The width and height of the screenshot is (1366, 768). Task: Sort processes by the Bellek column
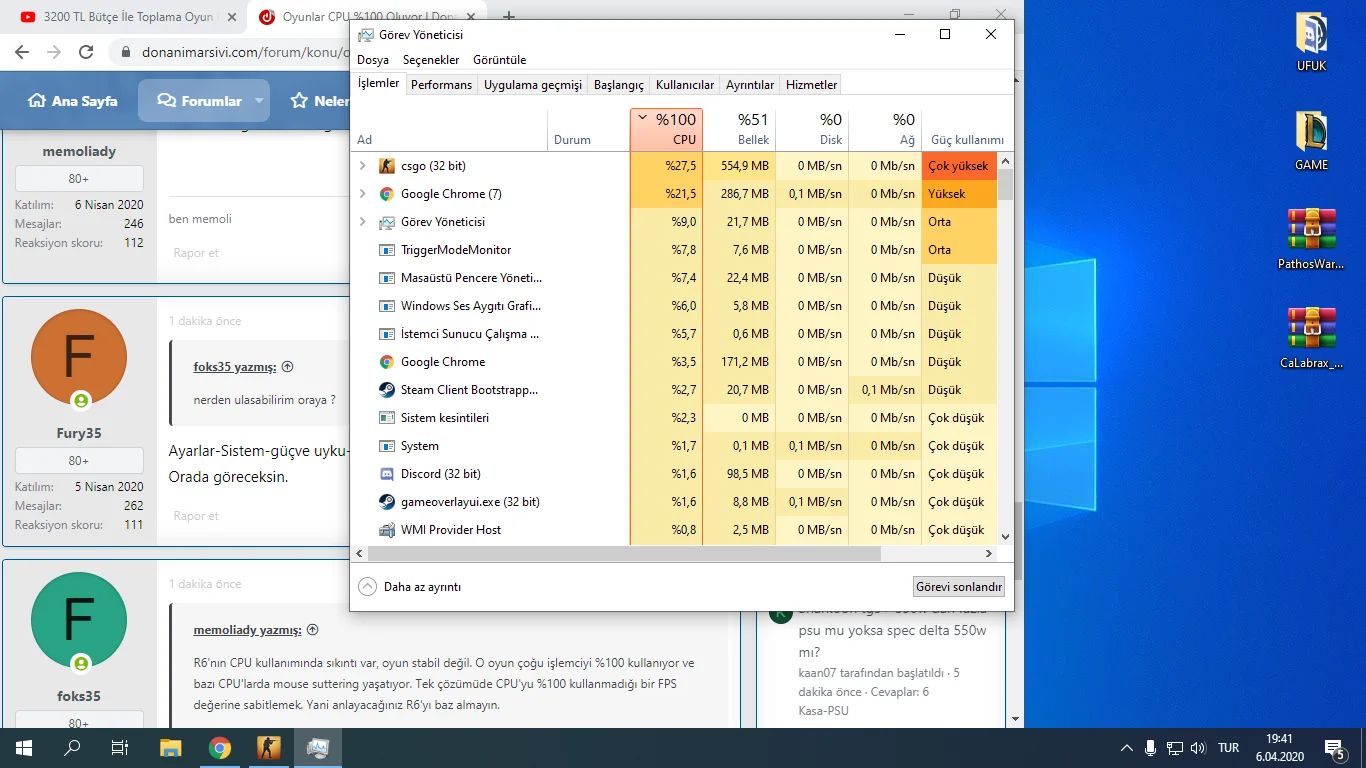click(739, 130)
